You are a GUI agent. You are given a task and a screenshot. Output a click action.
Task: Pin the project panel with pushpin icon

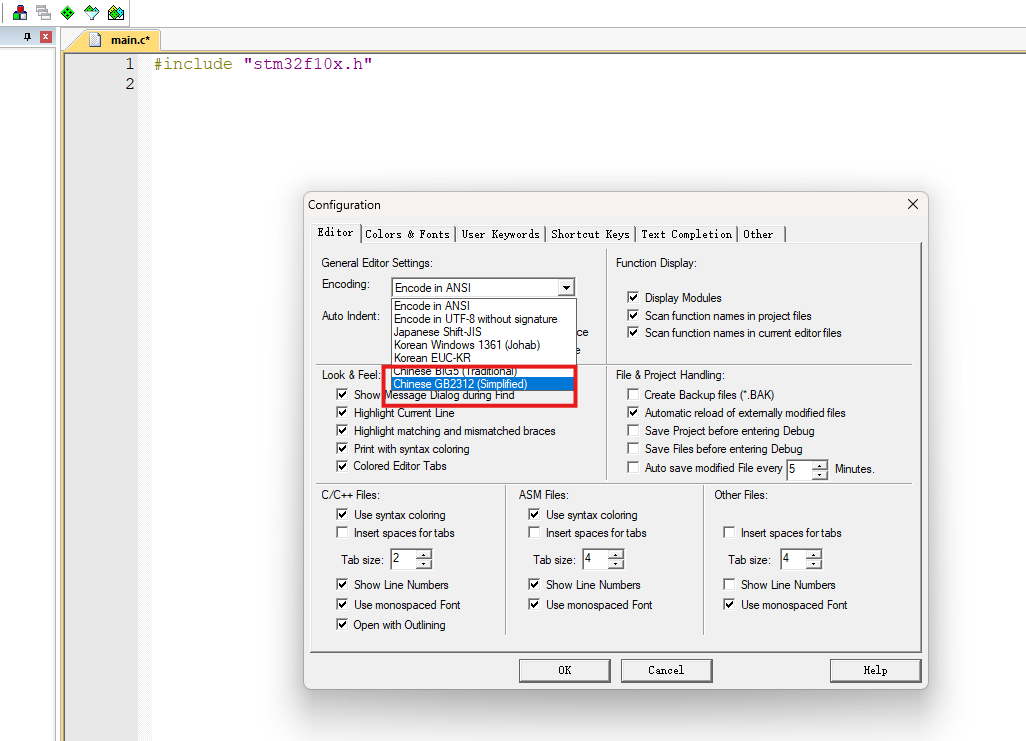[x=28, y=37]
